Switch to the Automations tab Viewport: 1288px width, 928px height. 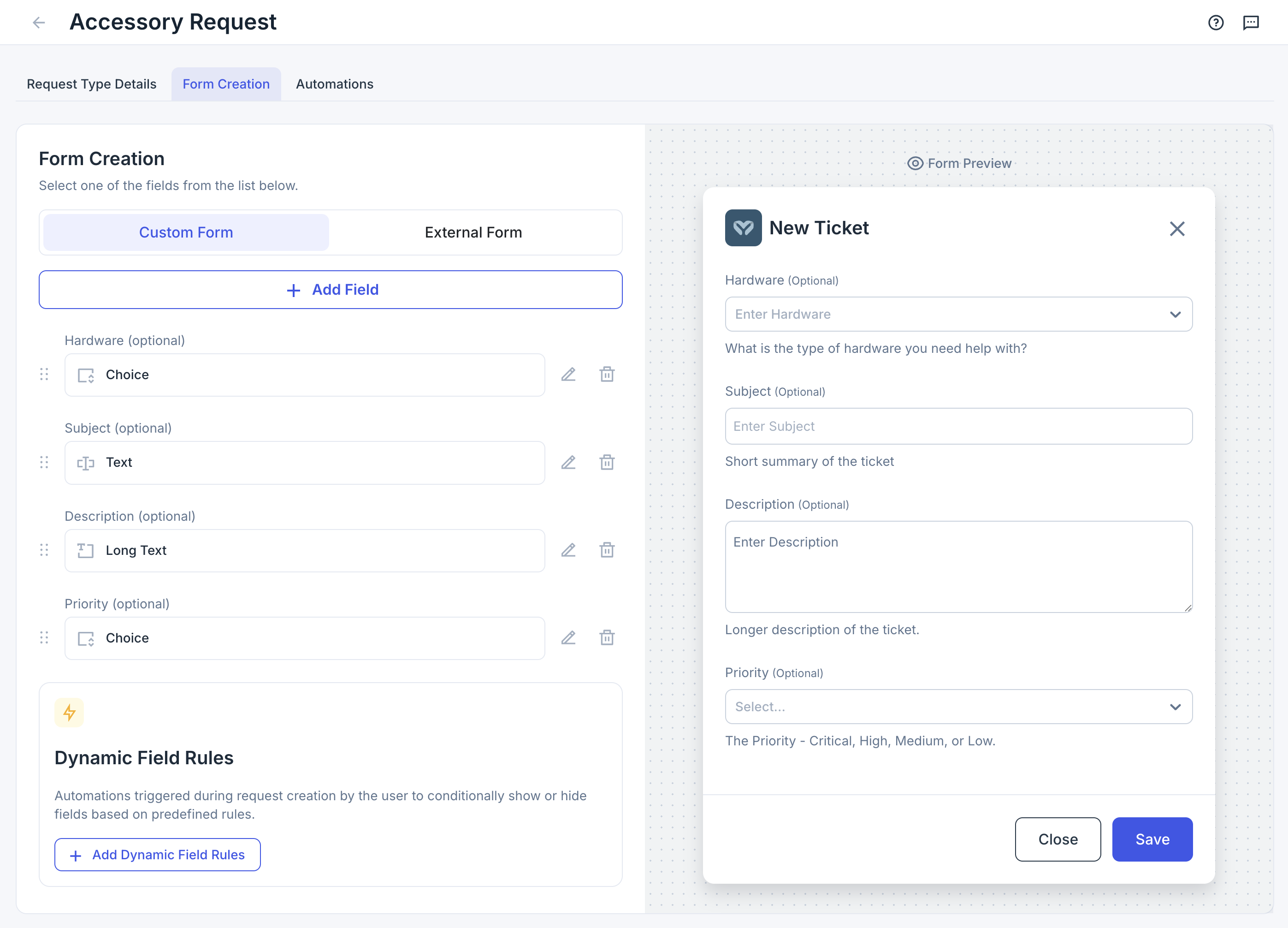click(335, 84)
